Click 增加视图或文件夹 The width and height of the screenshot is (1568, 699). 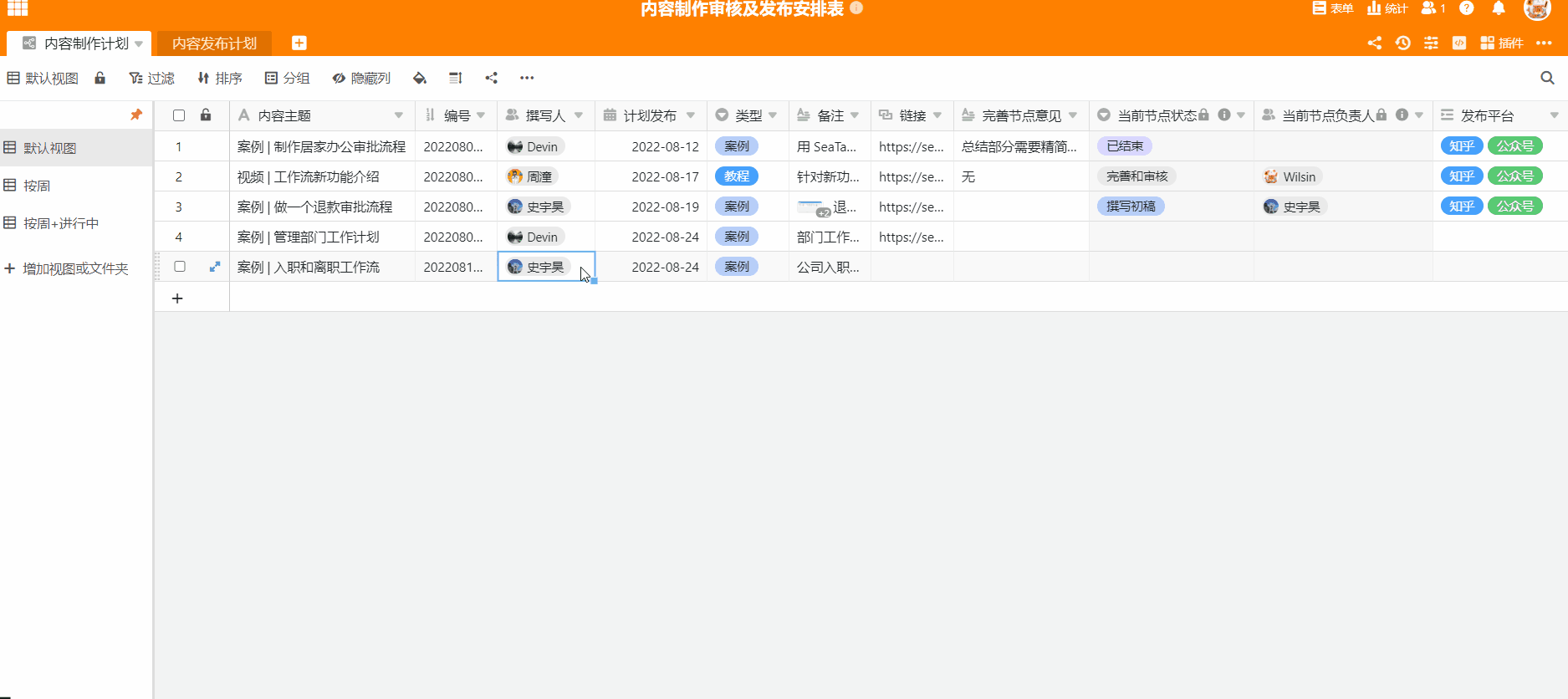67,268
